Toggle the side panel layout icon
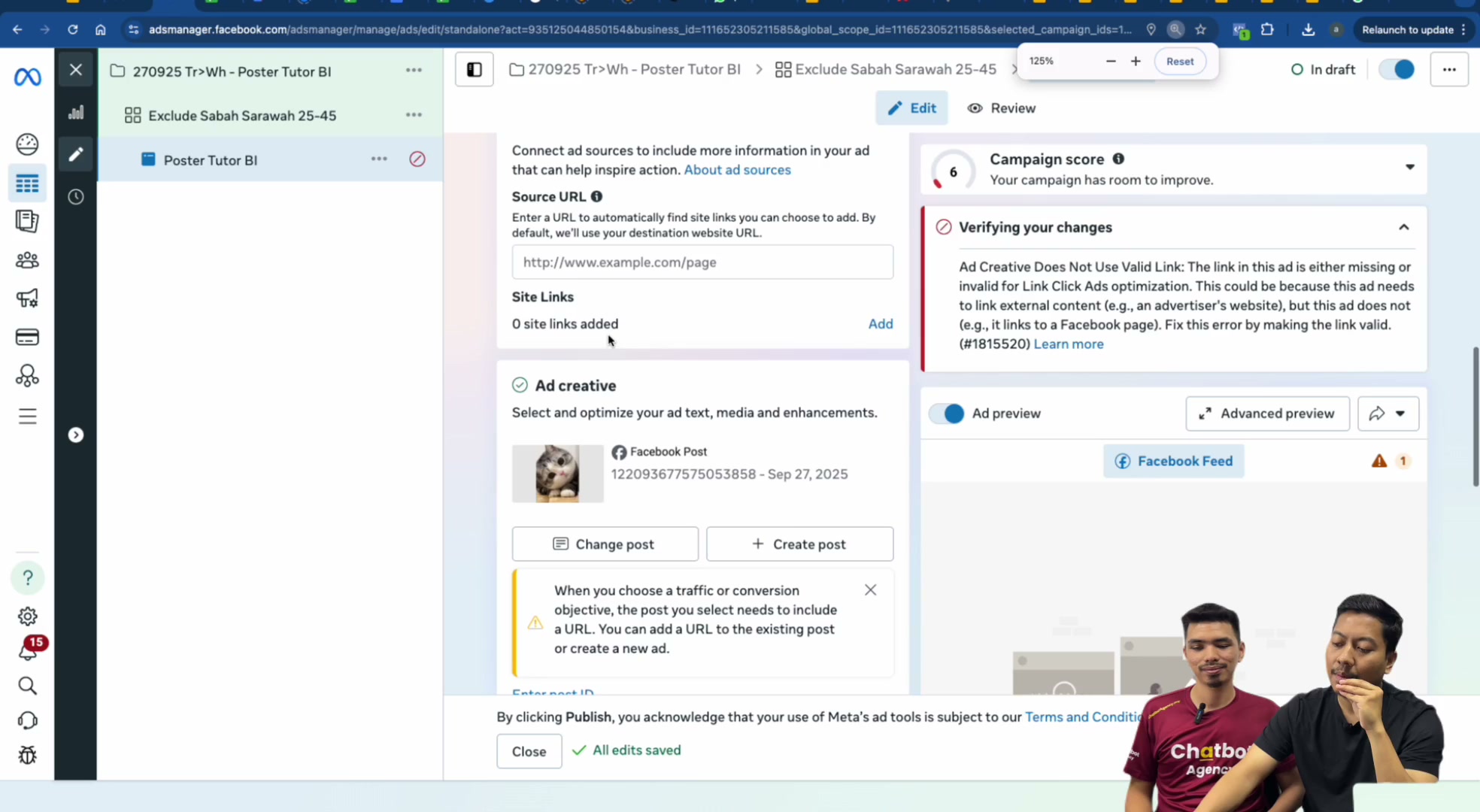This screenshot has width=1480, height=812. 475,69
